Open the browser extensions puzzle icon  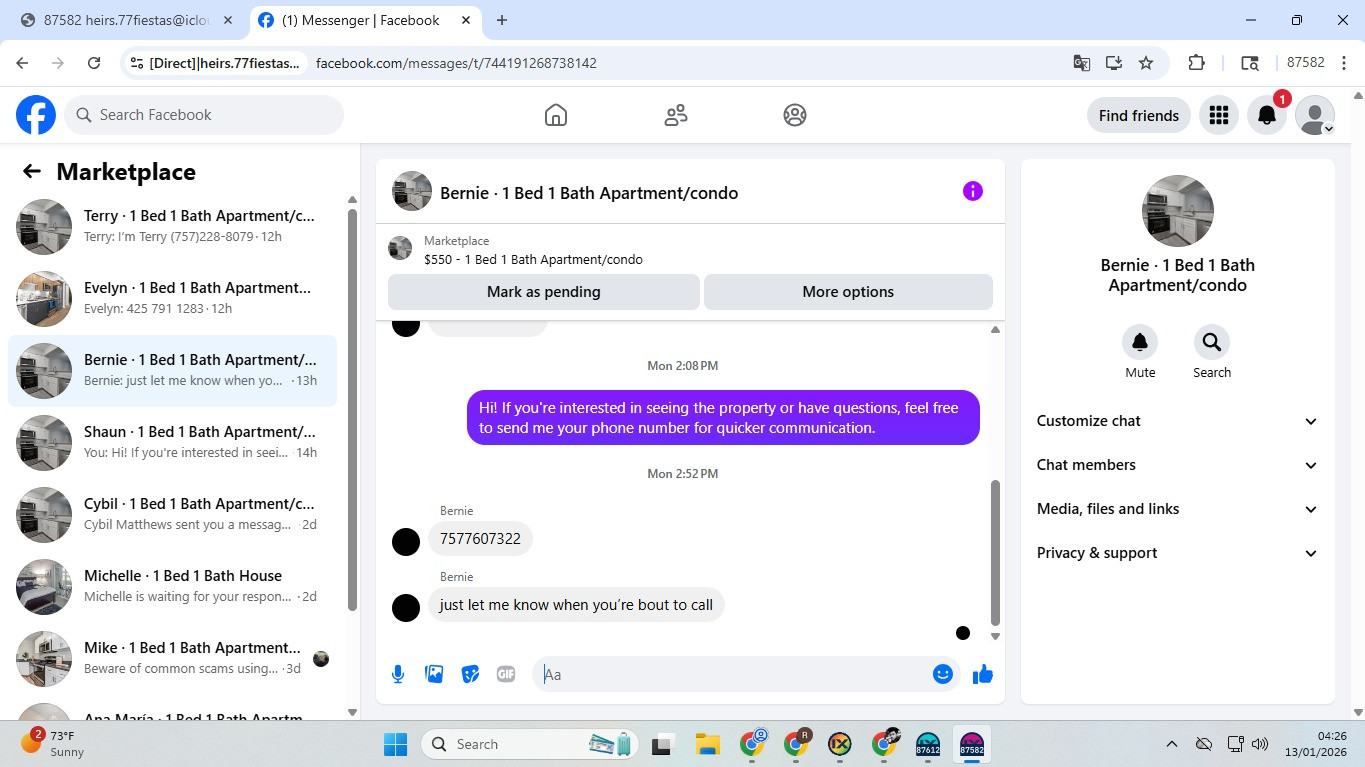click(x=1196, y=63)
